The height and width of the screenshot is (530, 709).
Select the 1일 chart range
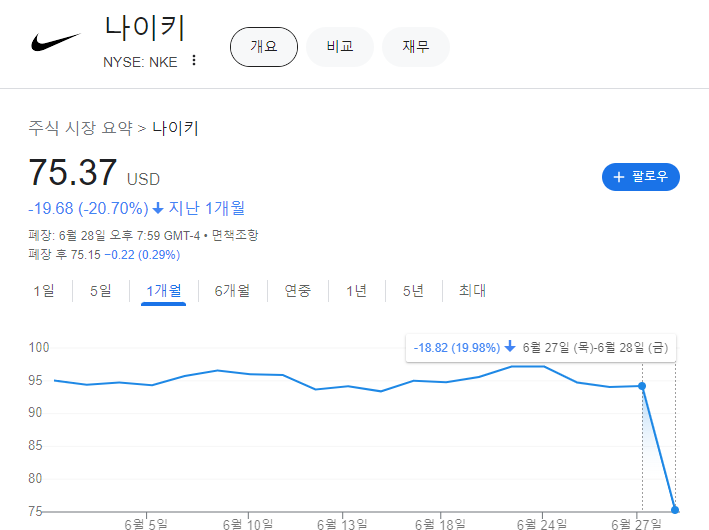click(44, 291)
